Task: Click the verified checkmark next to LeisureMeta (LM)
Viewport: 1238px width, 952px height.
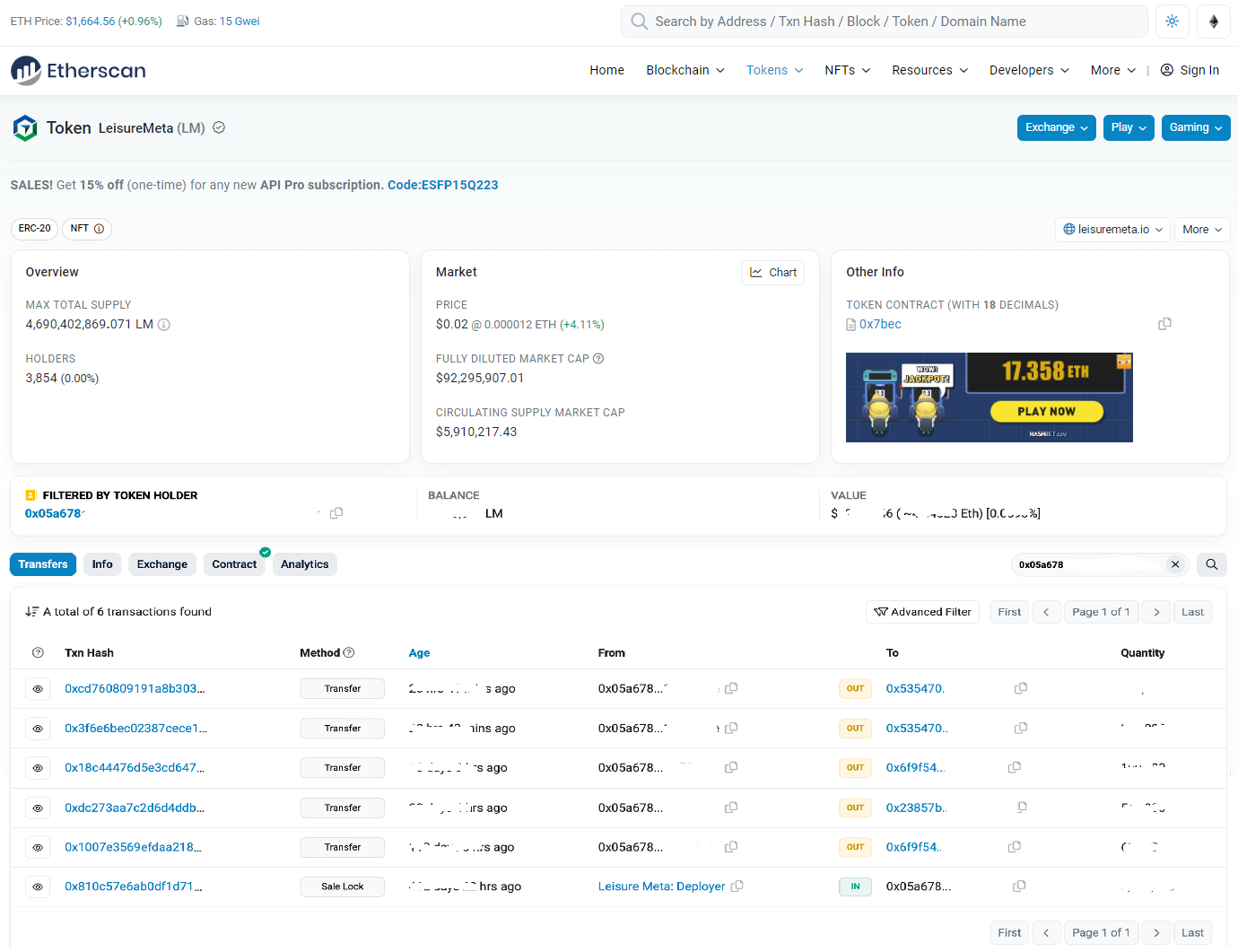Action: coord(219,127)
